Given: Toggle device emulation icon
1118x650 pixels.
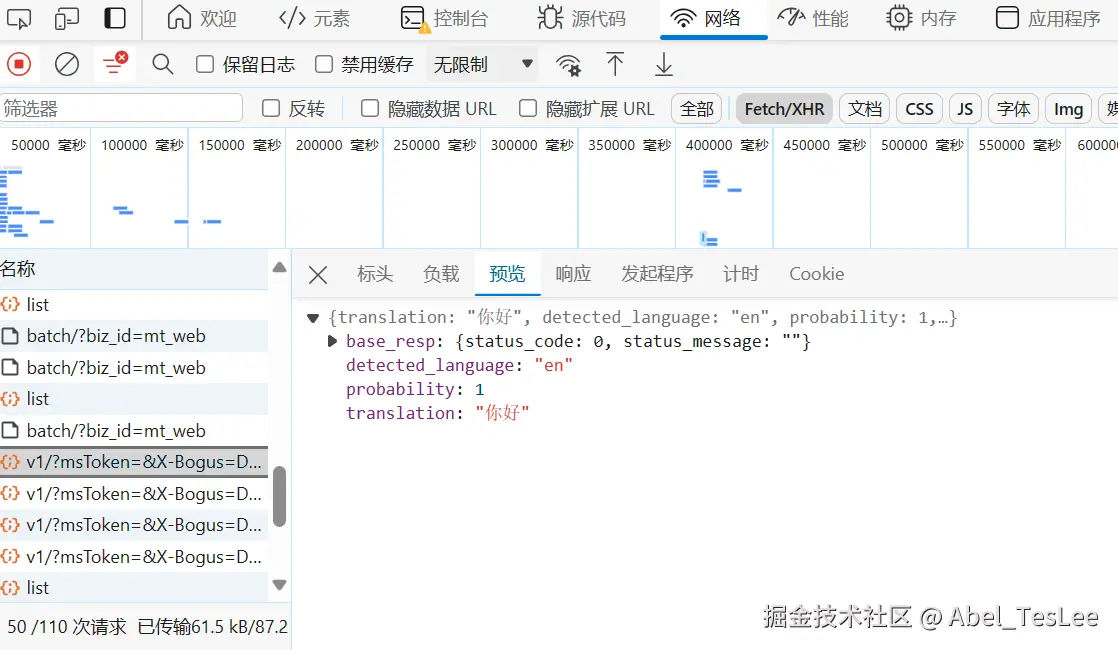Looking at the screenshot, I should click(66, 19).
